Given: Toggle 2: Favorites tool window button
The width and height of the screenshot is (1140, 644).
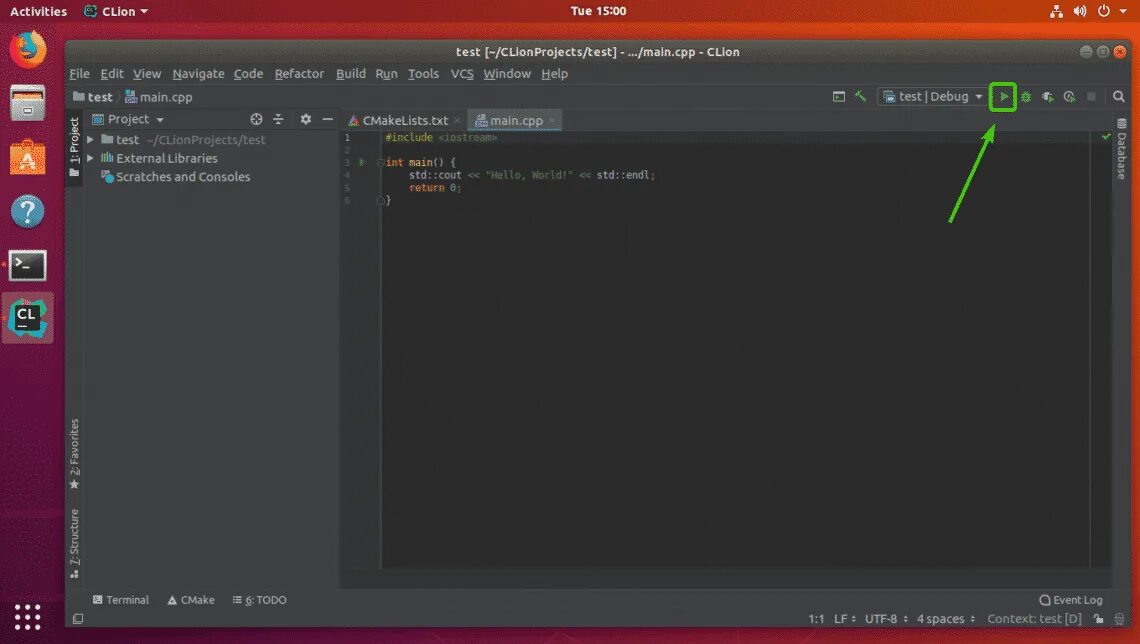Looking at the screenshot, I should pos(74,454).
